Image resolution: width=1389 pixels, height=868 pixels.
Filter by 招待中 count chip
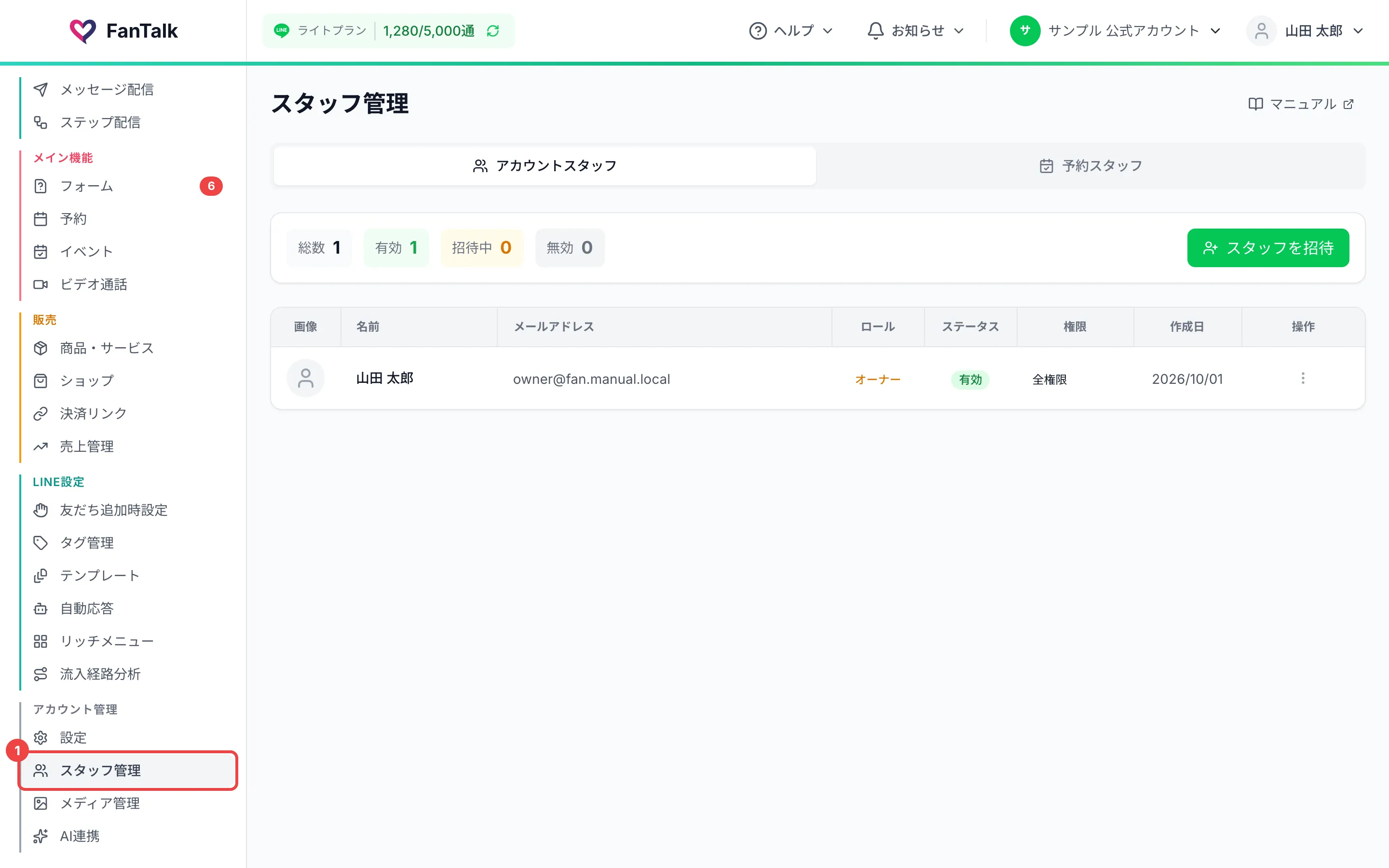point(482,248)
